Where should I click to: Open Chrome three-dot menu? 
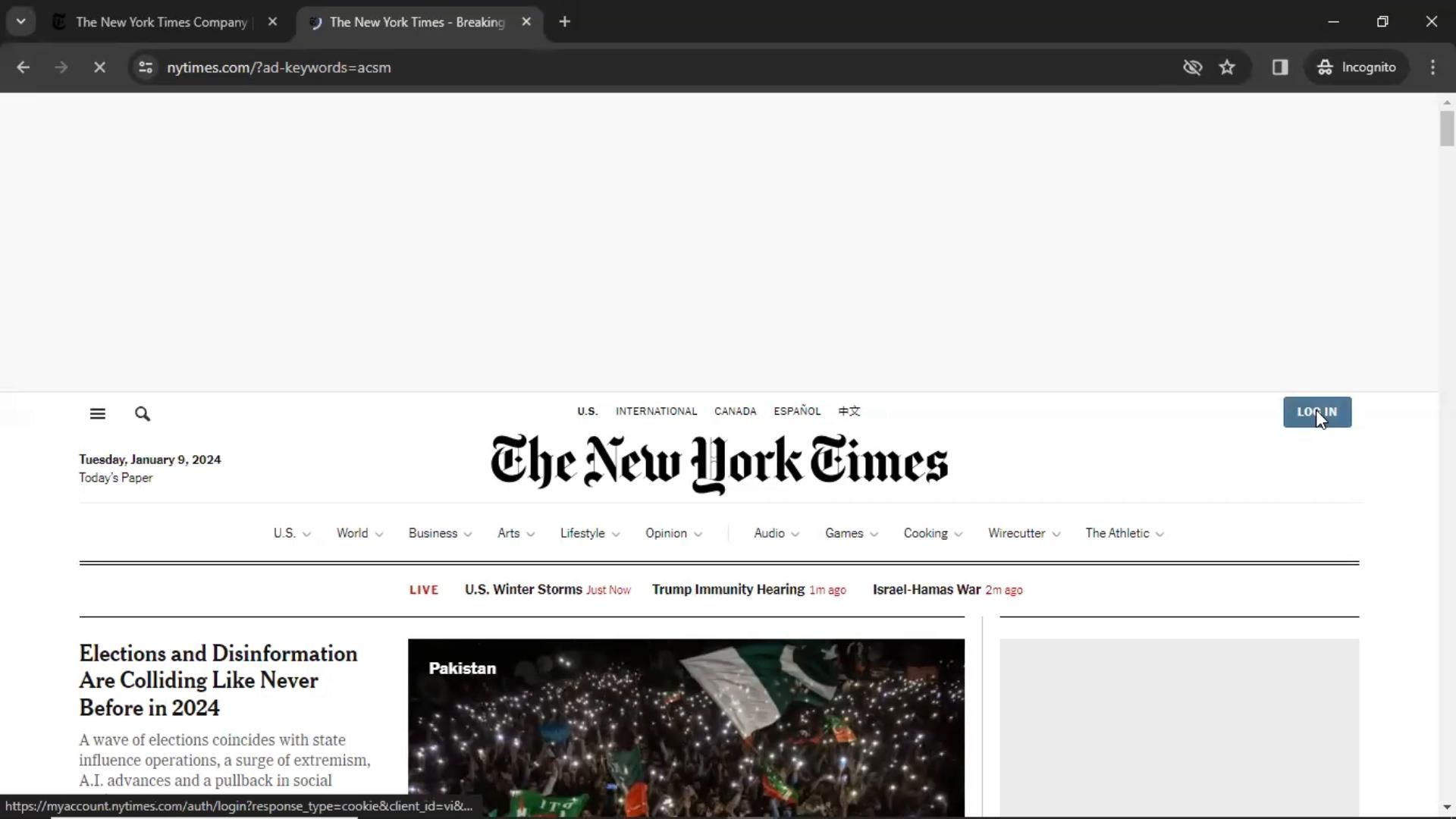pyautogui.click(x=1432, y=67)
